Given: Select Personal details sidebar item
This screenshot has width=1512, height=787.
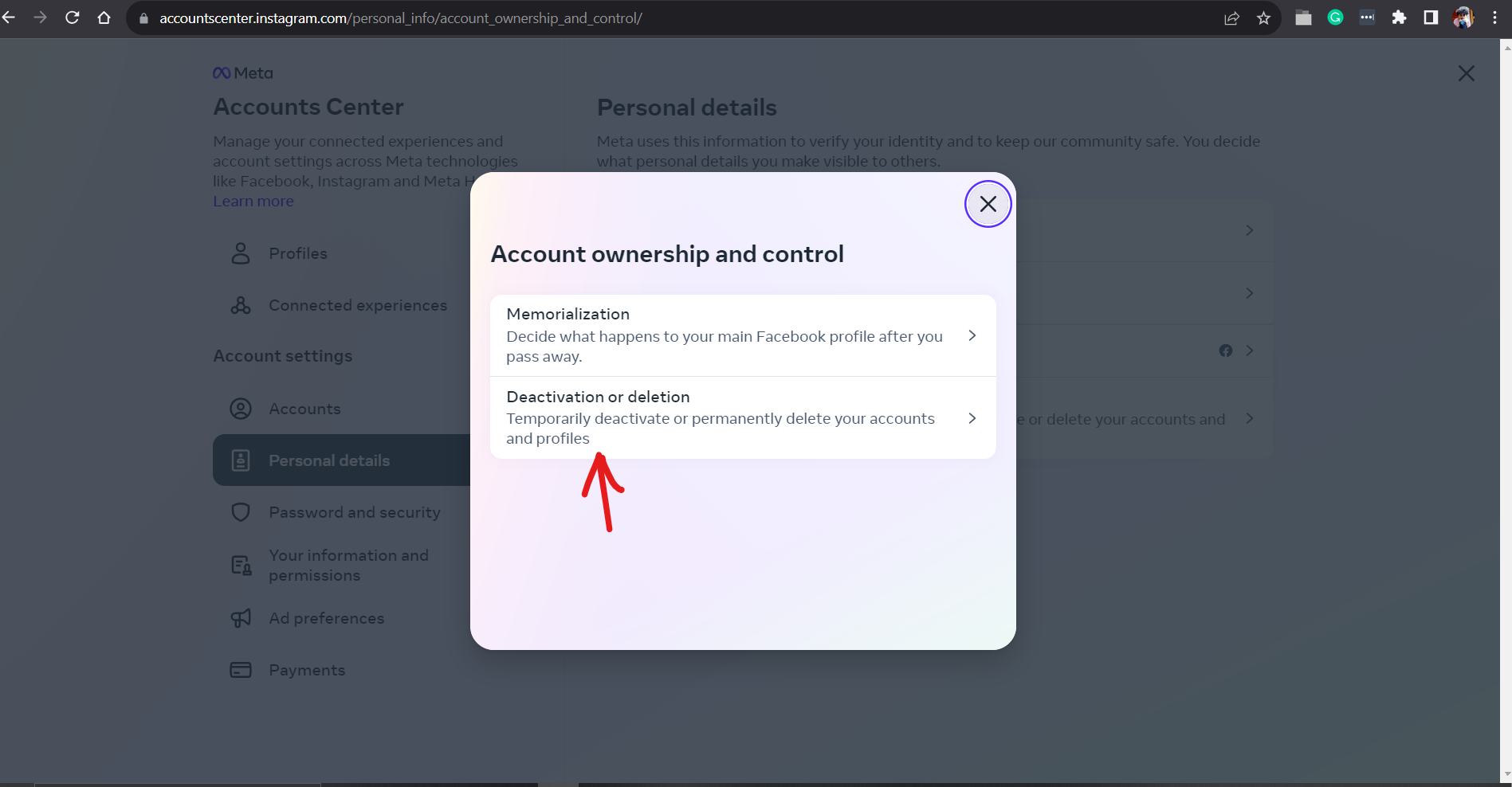Looking at the screenshot, I should 343,460.
